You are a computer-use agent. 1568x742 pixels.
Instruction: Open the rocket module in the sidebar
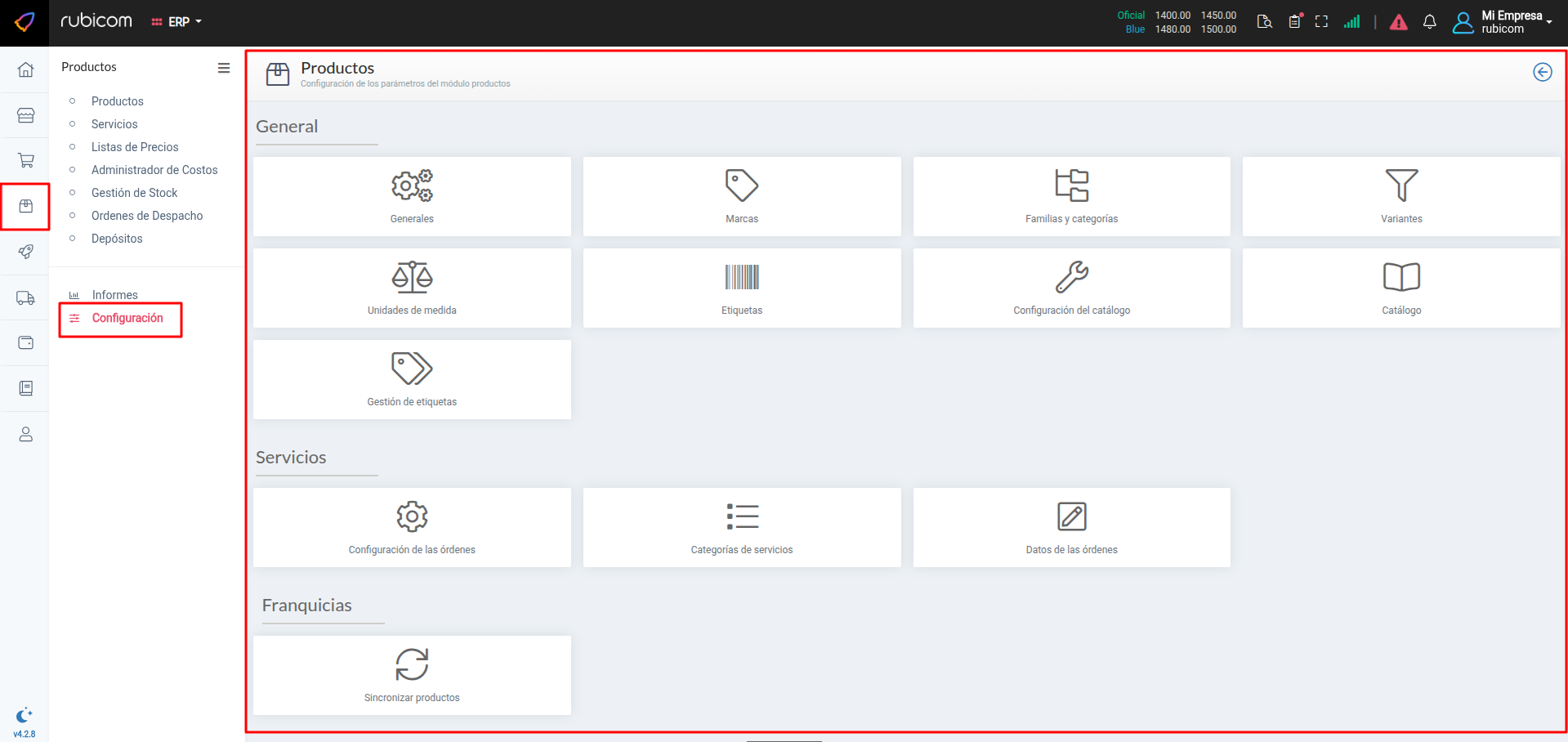pyautogui.click(x=25, y=252)
